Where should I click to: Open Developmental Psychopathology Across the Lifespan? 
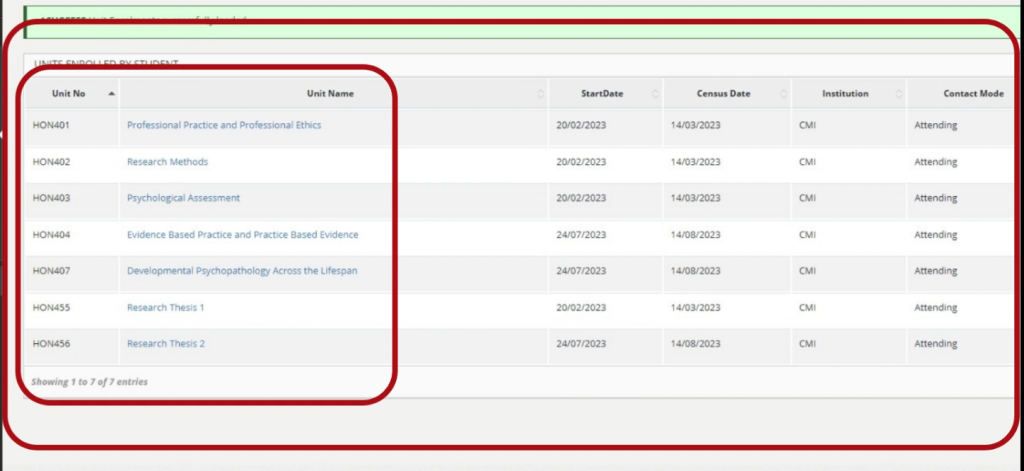(242, 270)
